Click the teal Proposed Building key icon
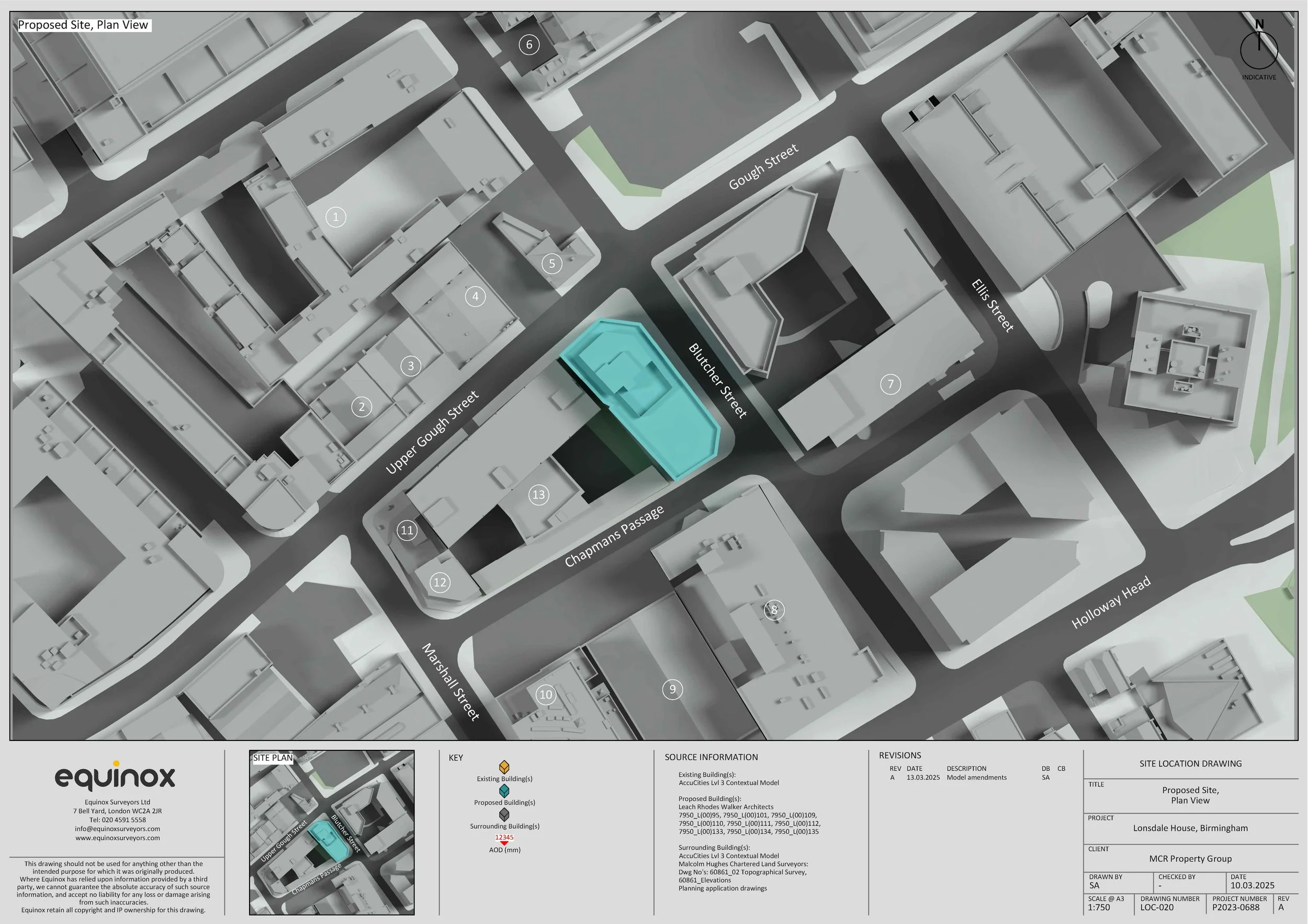The image size is (1308, 924). coord(504,791)
